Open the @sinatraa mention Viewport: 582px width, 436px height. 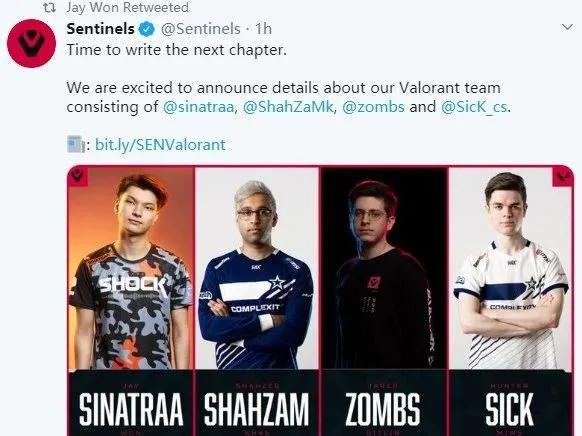point(198,107)
